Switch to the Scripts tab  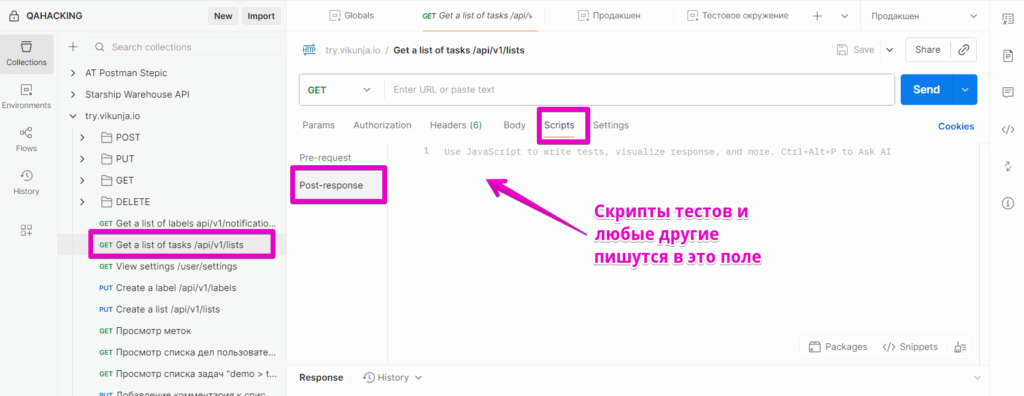(x=559, y=125)
